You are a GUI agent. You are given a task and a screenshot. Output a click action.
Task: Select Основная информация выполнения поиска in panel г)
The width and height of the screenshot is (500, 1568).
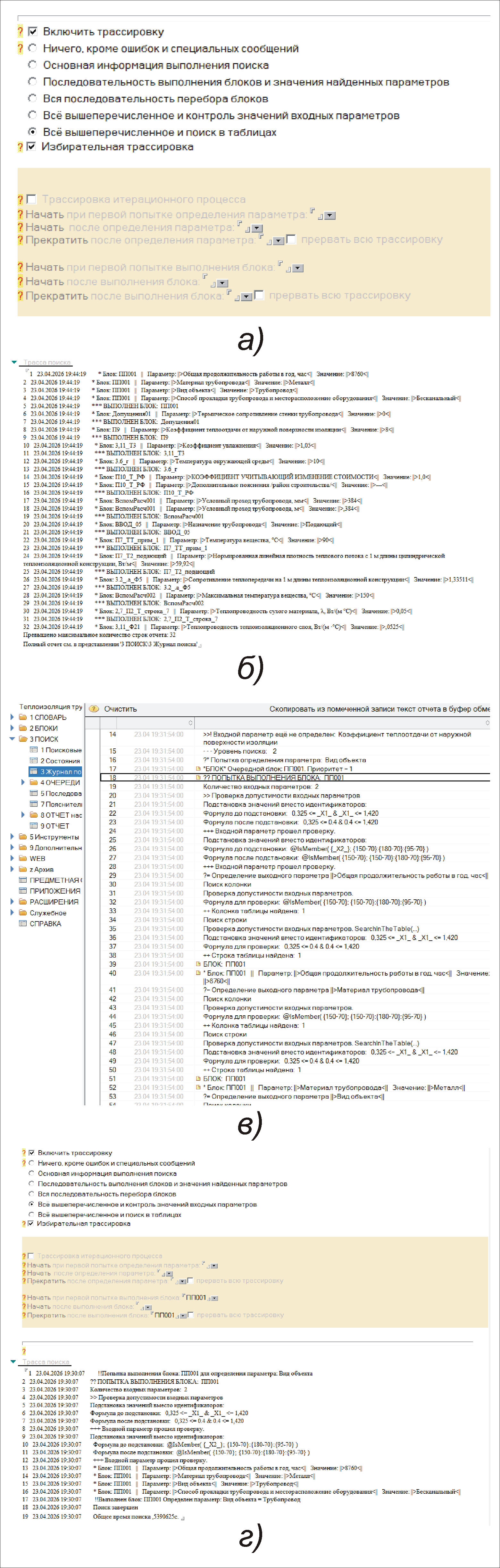(32, 1174)
